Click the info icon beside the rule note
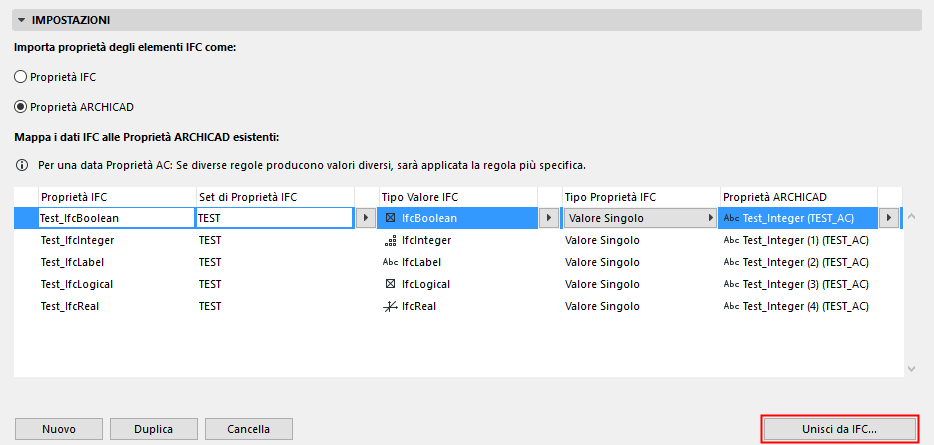934x445 pixels. point(22,164)
